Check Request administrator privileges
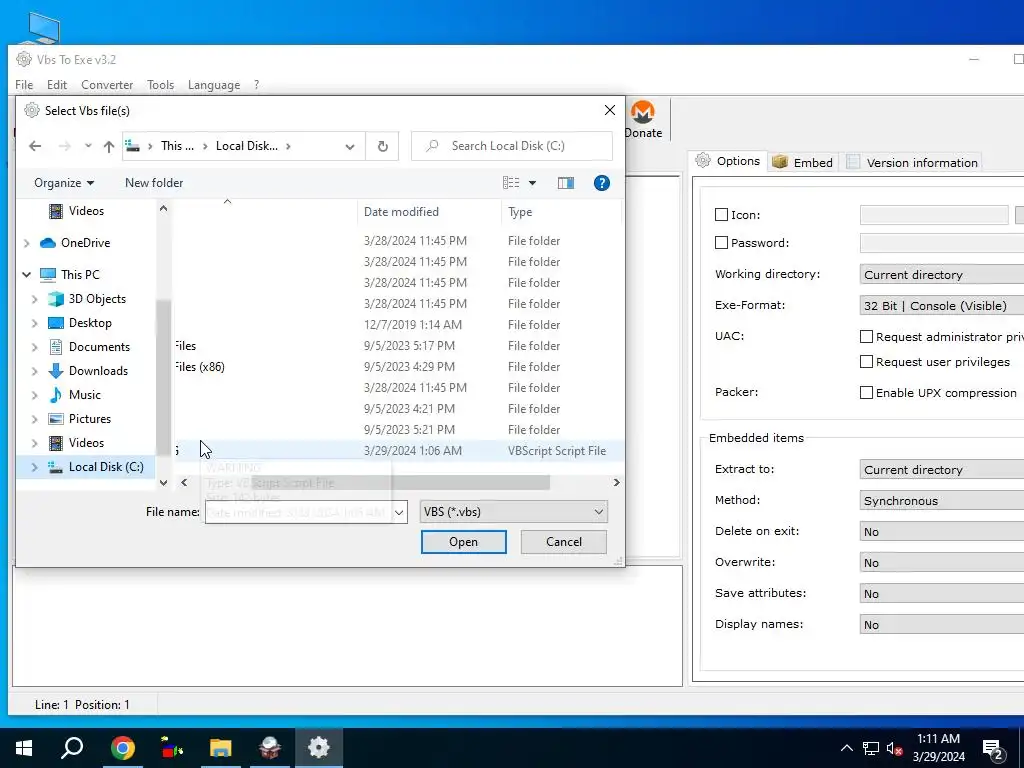Screen dimensions: 1024x768 (x=866, y=337)
